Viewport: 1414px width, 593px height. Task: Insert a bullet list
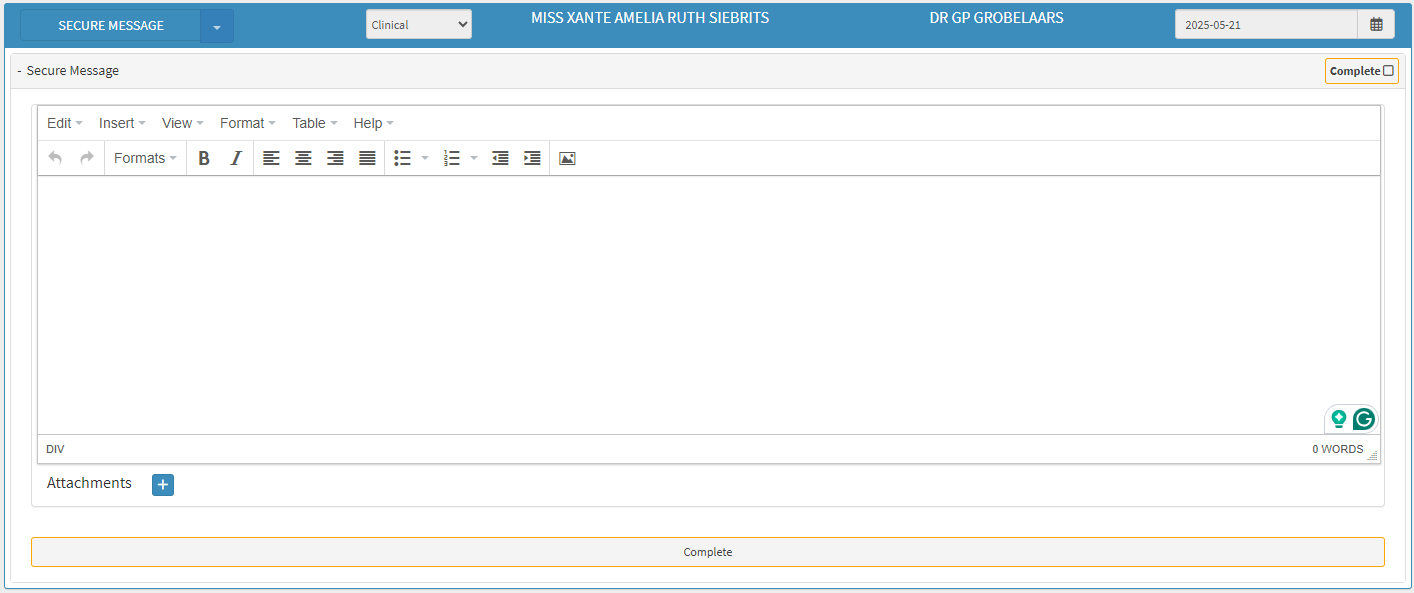coord(403,158)
